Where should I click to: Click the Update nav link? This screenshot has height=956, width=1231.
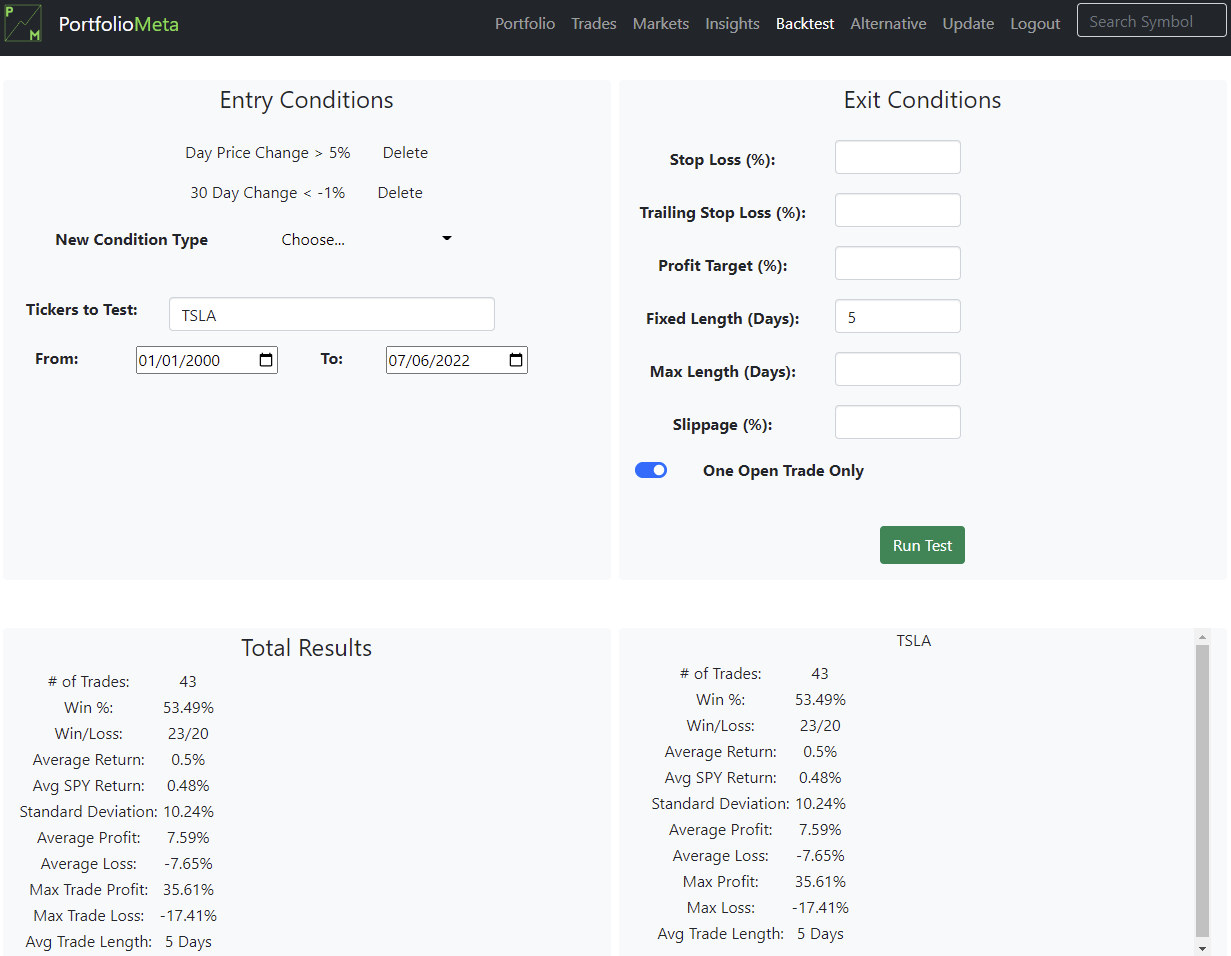[x=968, y=23]
